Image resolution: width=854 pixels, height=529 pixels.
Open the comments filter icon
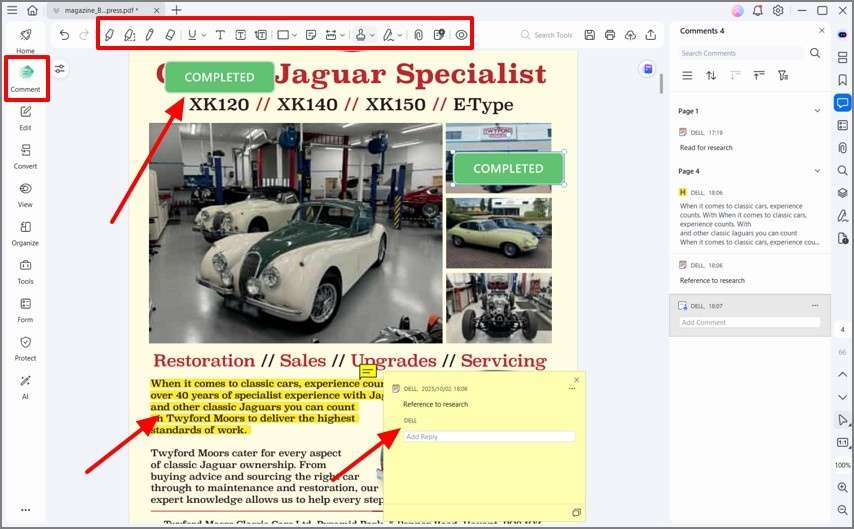coord(783,75)
